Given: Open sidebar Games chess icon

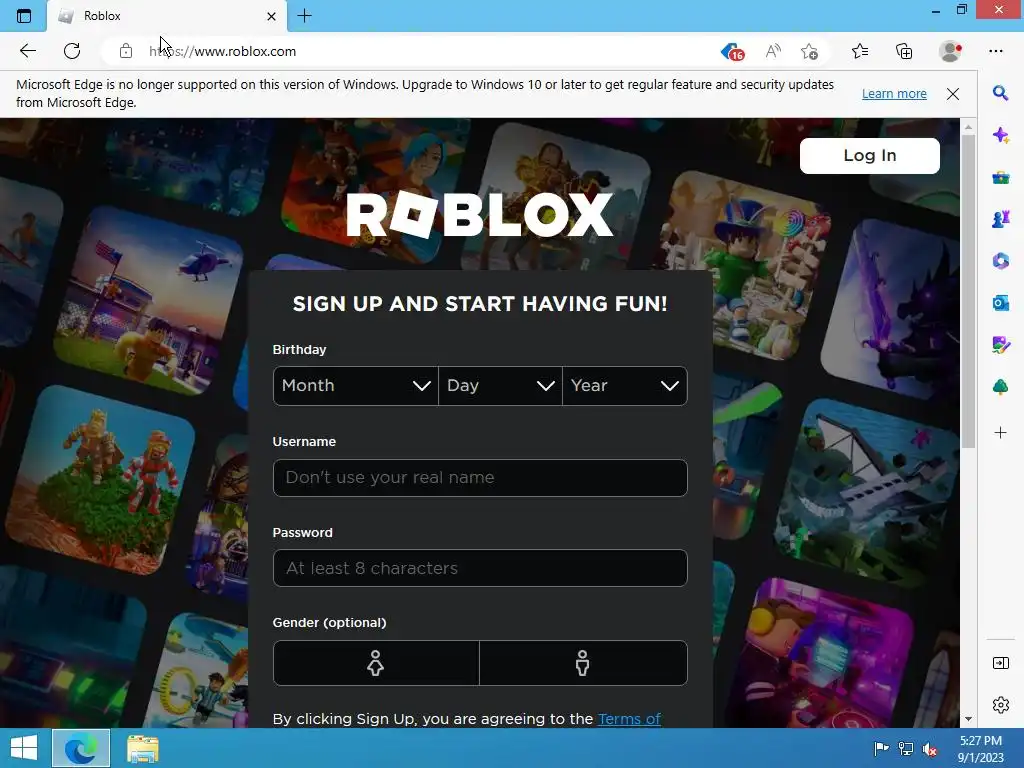Looking at the screenshot, I should [1000, 219].
